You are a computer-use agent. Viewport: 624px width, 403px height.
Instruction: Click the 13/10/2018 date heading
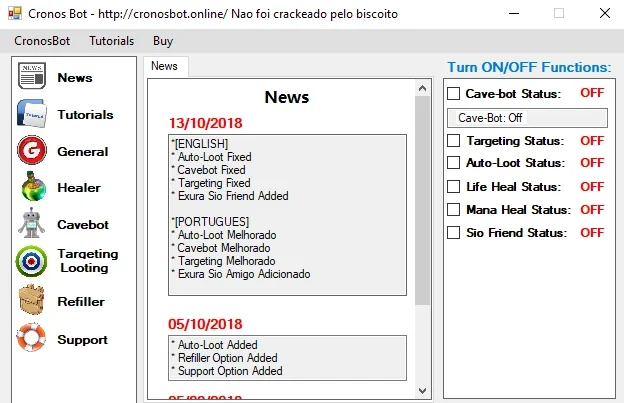click(x=205, y=123)
